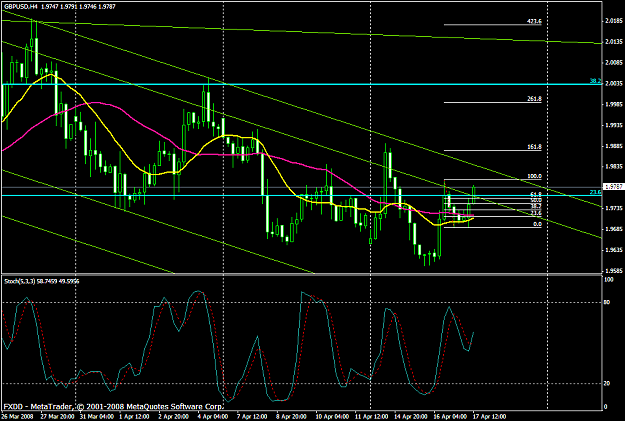The width and height of the screenshot is (625, 421).
Task: Click the 7 Apr 12:00 time label
Action: coord(252,417)
